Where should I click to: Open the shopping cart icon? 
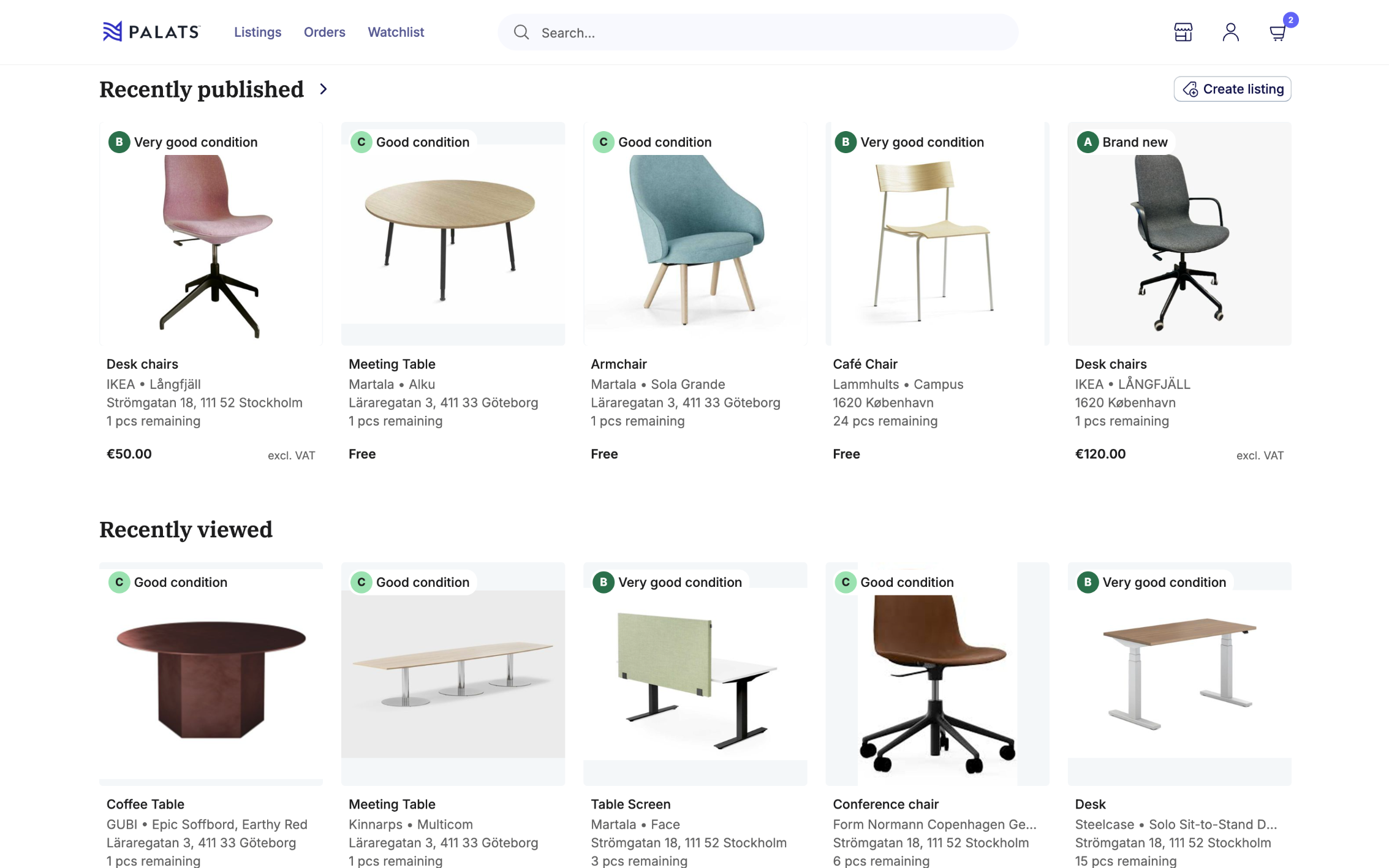pyautogui.click(x=1277, y=32)
